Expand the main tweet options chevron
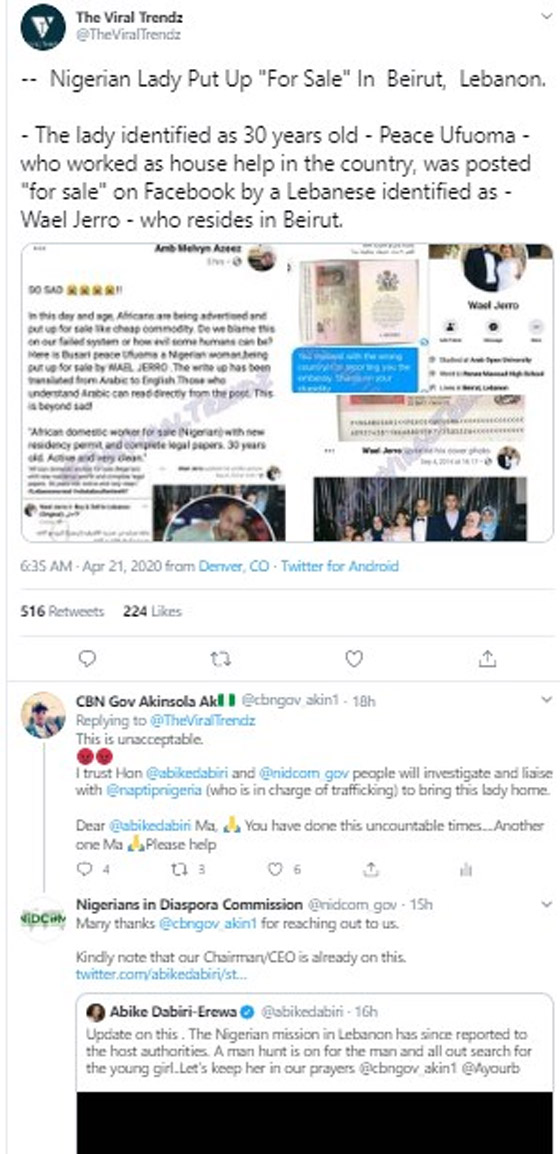560x1154 pixels. tap(545, 16)
